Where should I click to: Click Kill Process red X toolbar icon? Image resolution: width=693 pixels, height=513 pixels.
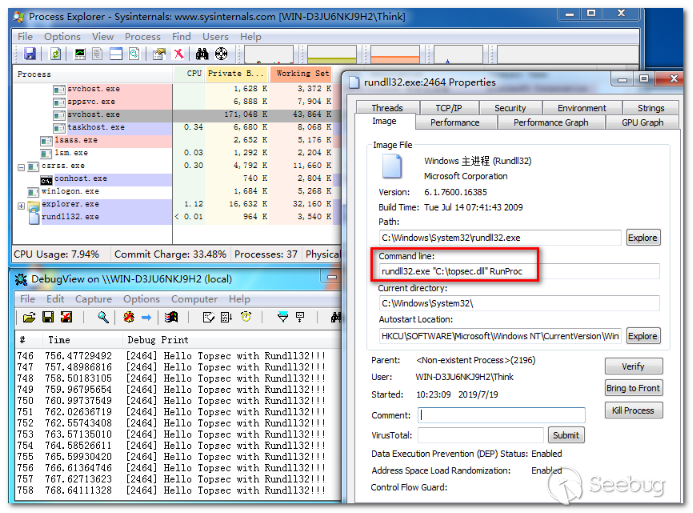(179, 53)
